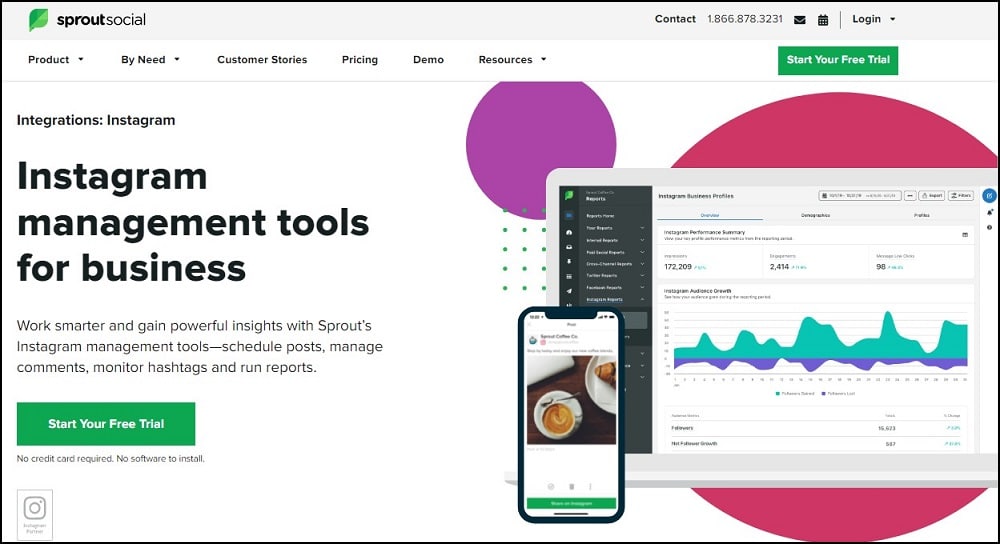Click the ellipsis more options button beside Export
The height and width of the screenshot is (544, 1000).
(x=910, y=196)
